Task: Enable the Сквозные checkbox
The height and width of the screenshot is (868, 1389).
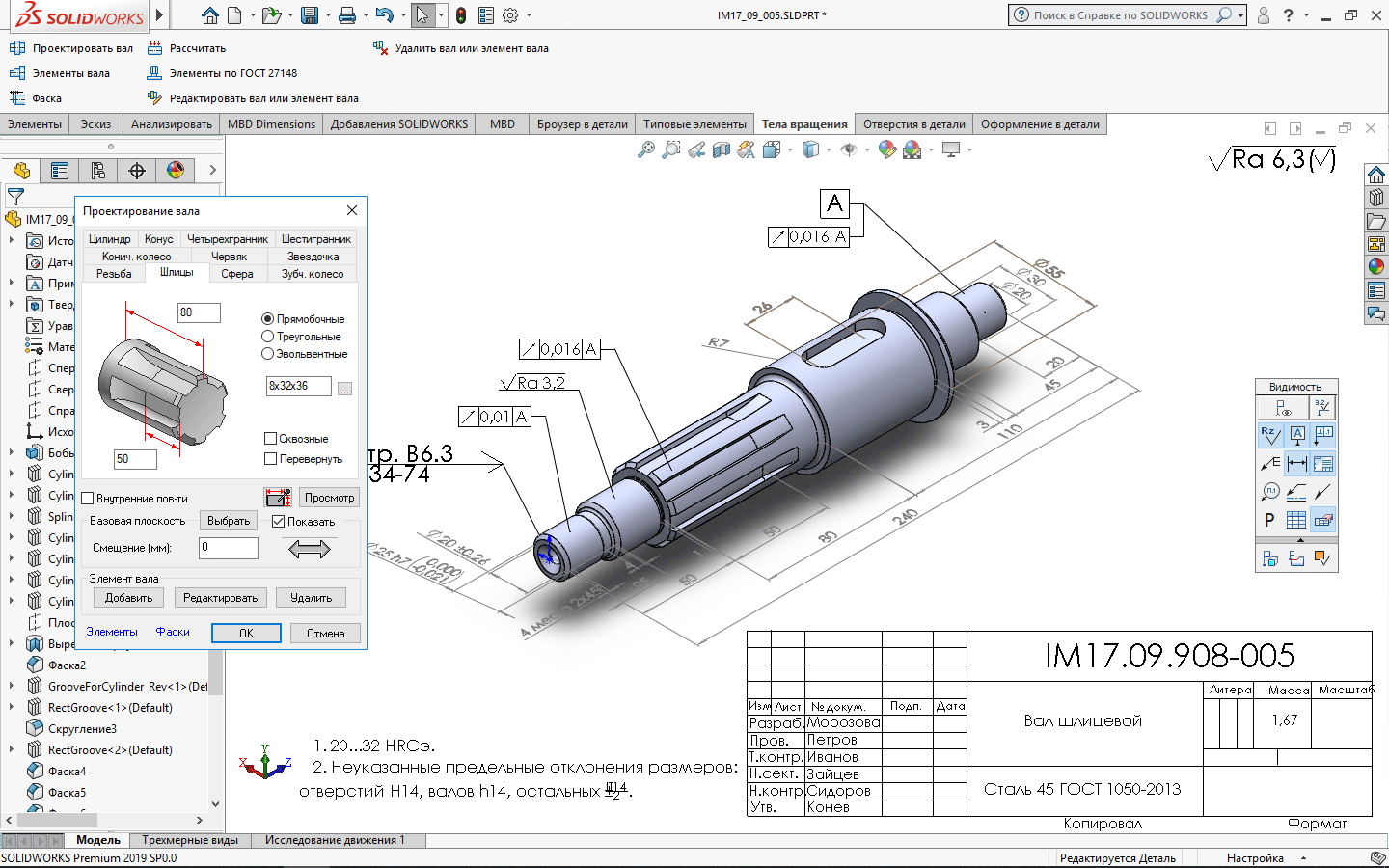Action: [x=271, y=439]
